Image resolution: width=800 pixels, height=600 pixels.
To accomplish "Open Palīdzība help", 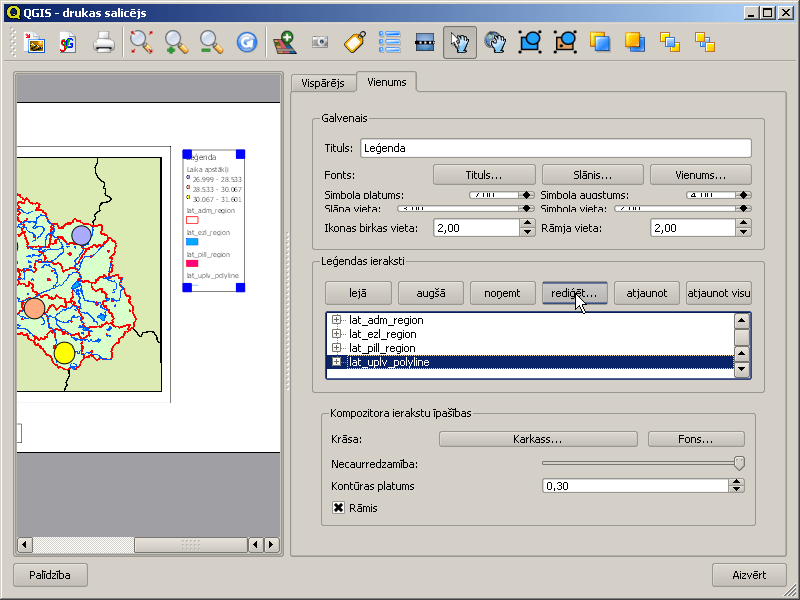I will point(50,575).
